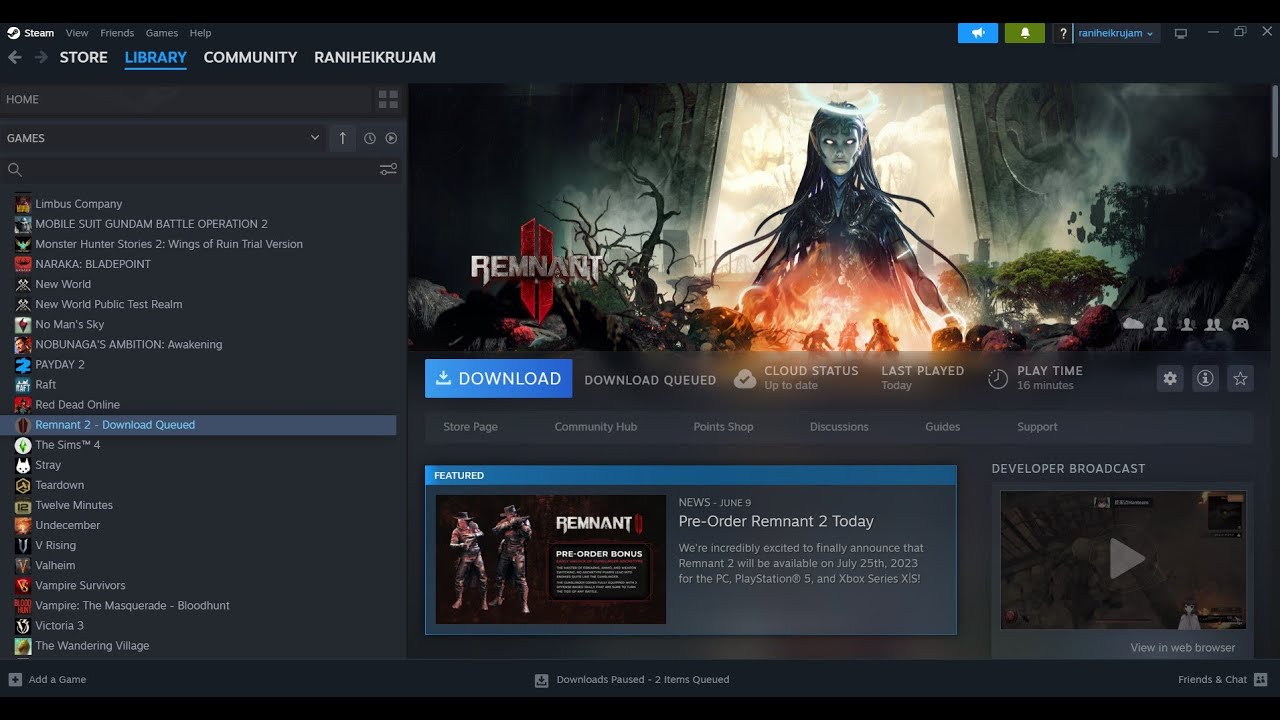Go forward with the right arrow

(x=41, y=58)
